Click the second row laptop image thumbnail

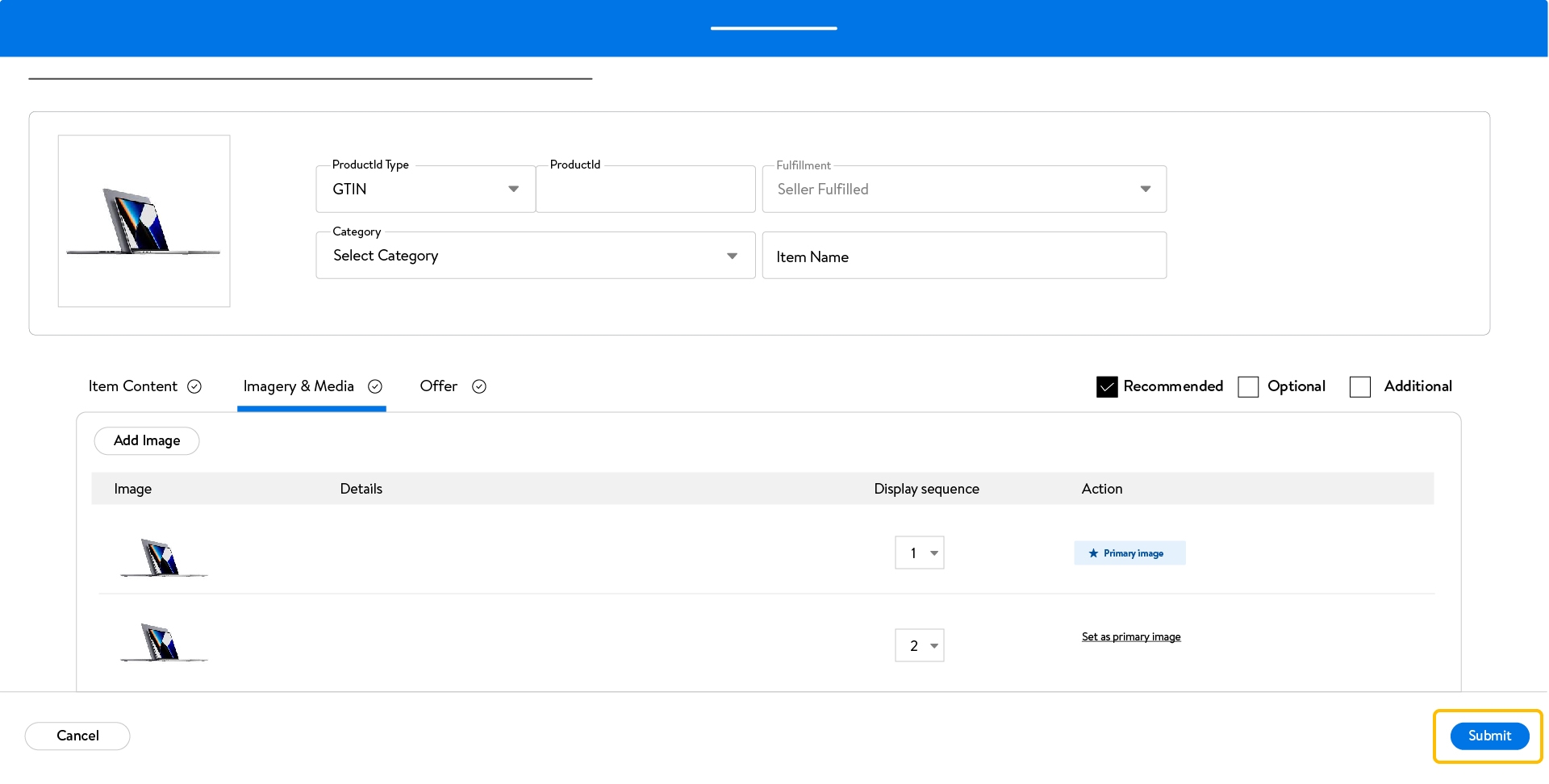(165, 642)
